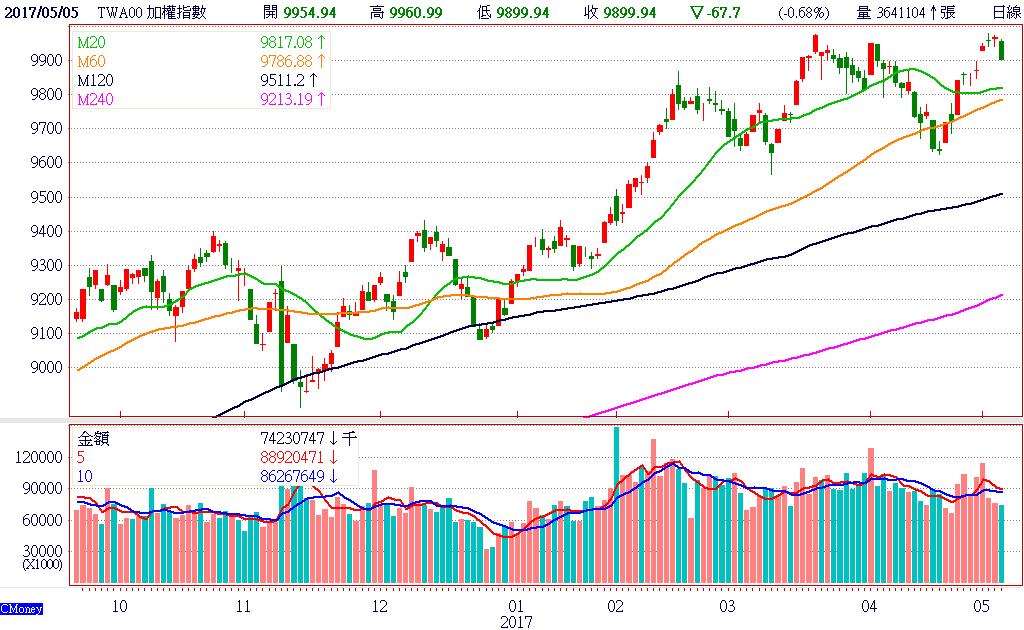Click the M240 moving average label
The image size is (1024, 630).
pos(95,99)
